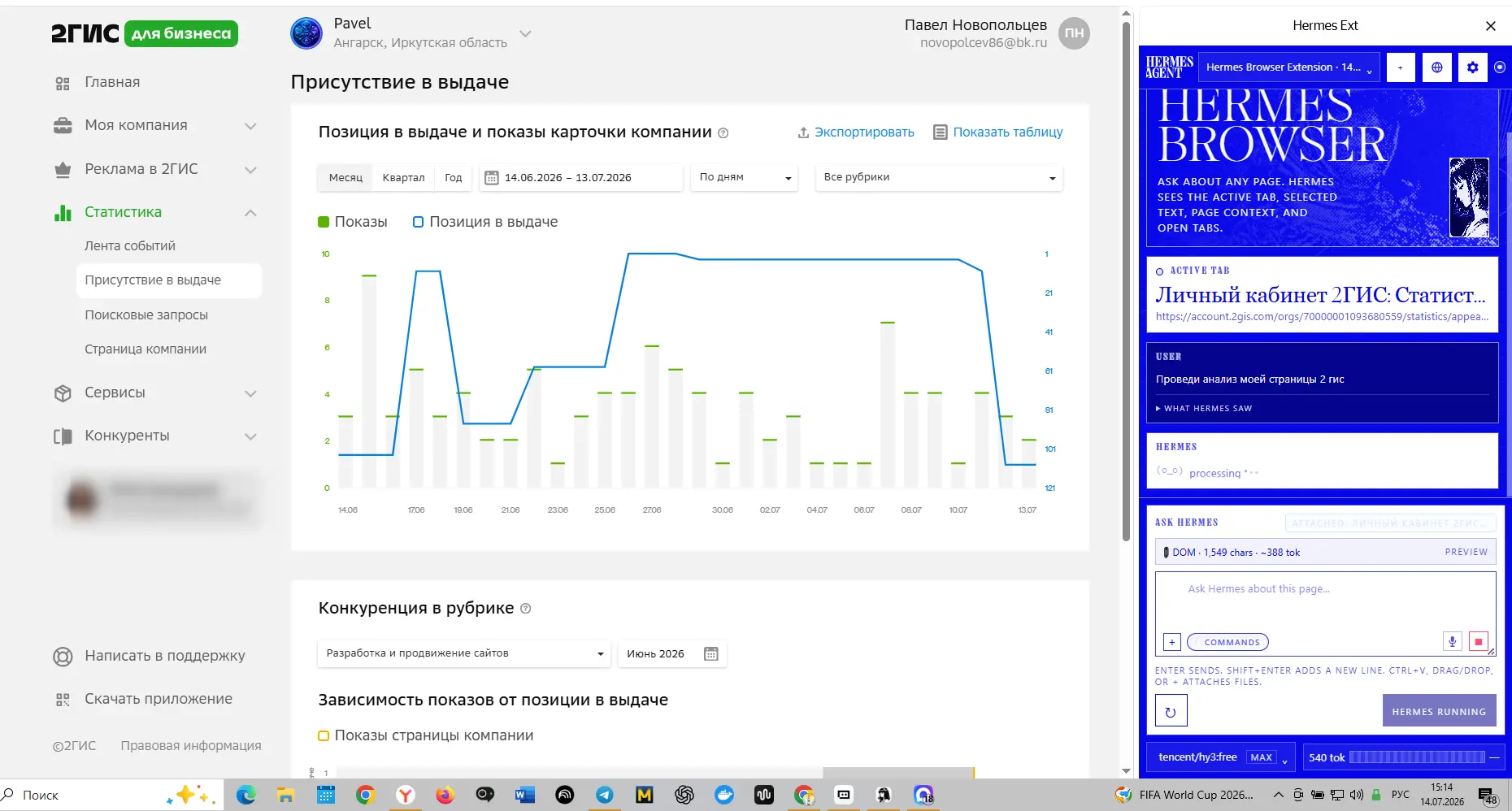Attach a file with the plus icon in Ask Hermes
The height and width of the screenshot is (811, 1512).
(1171, 643)
